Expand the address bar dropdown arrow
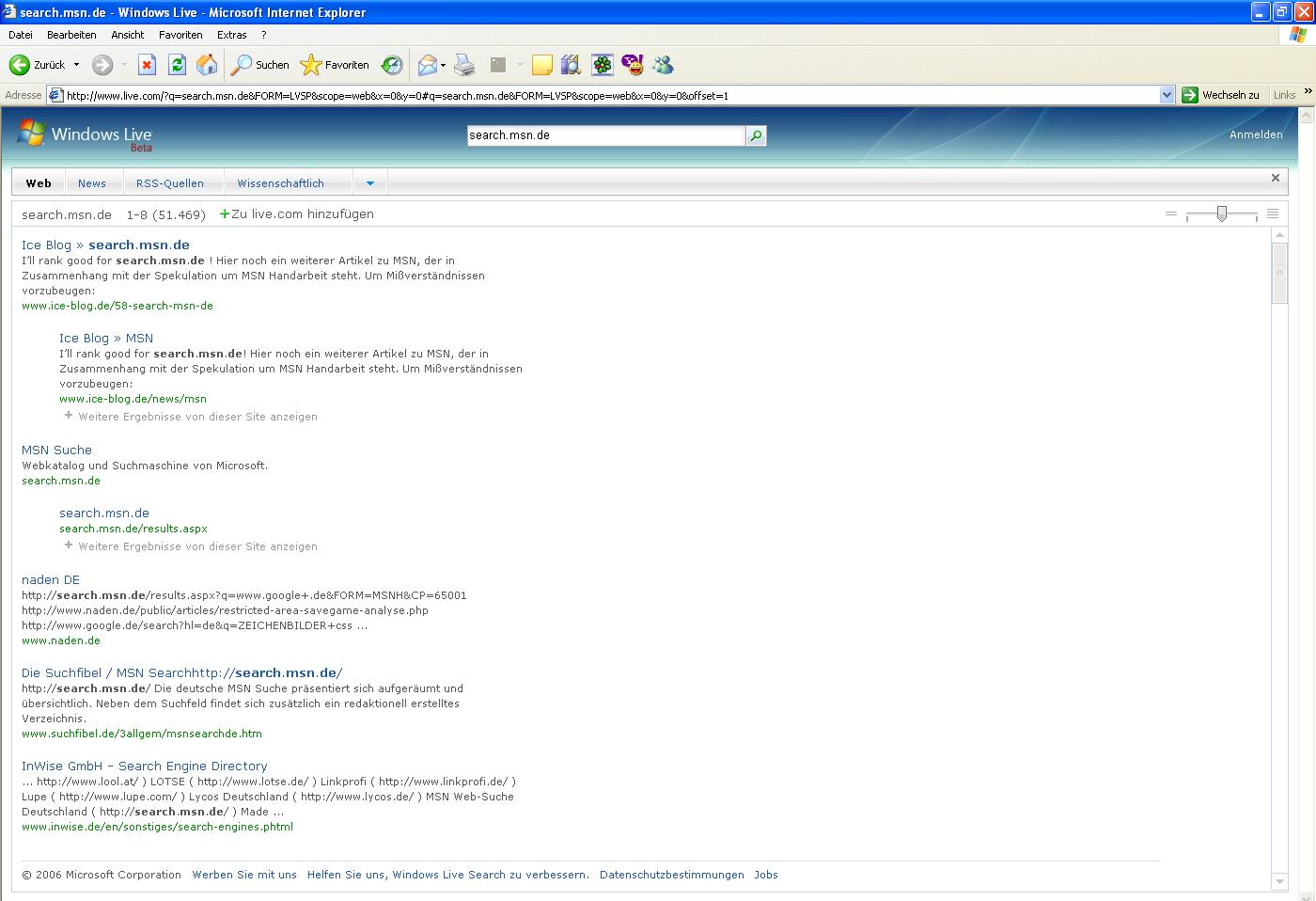Image resolution: width=1316 pixels, height=901 pixels. (x=1167, y=95)
